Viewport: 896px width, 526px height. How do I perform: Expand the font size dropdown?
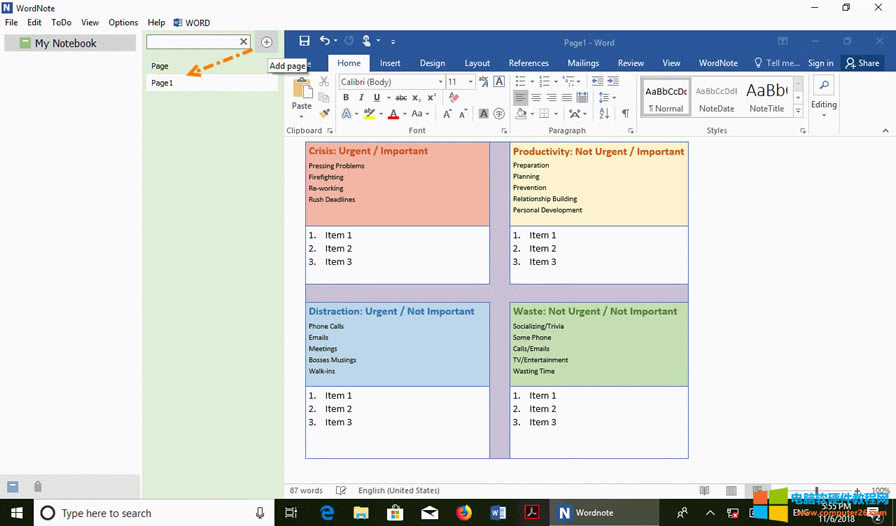pos(470,82)
